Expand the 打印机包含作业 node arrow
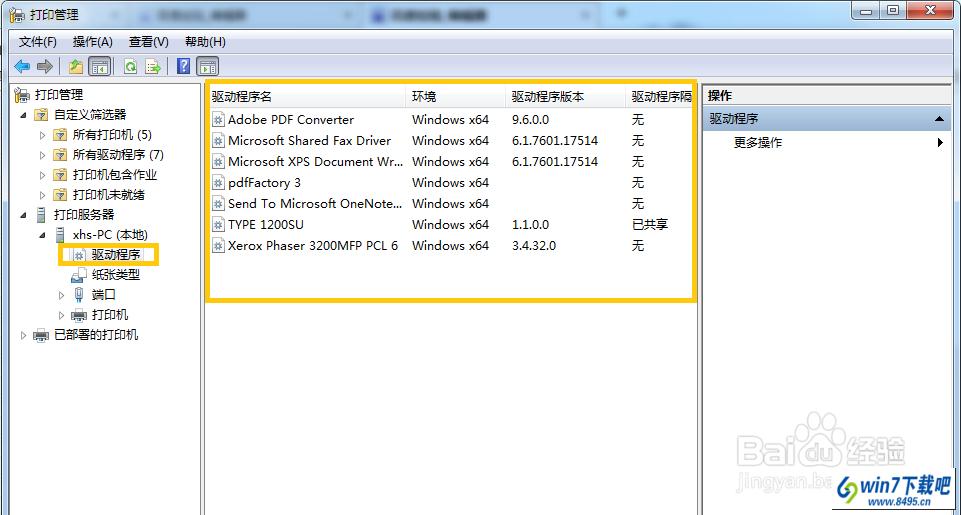 (42, 175)
